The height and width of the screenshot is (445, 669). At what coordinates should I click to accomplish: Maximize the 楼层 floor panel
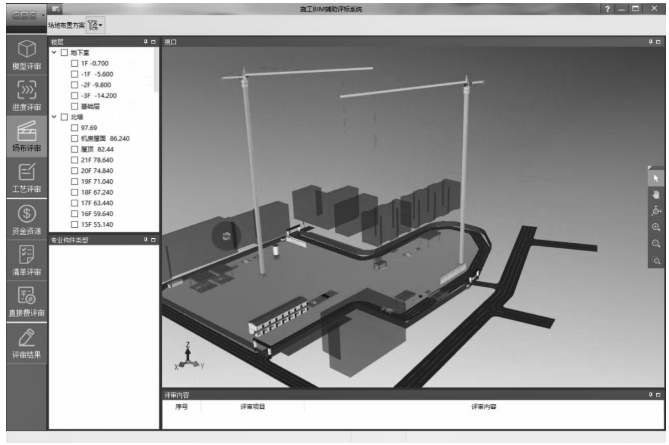tap(153, 42)
